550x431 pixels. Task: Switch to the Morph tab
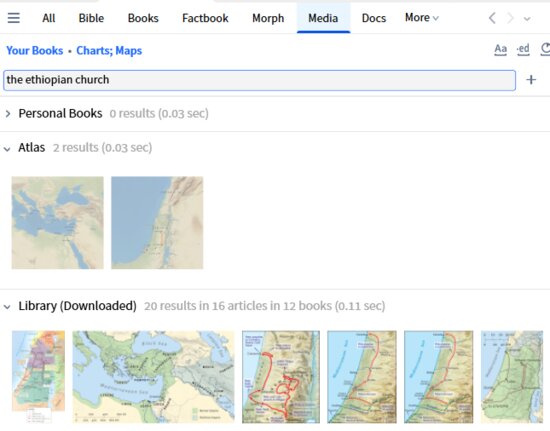tap(268, 18)
